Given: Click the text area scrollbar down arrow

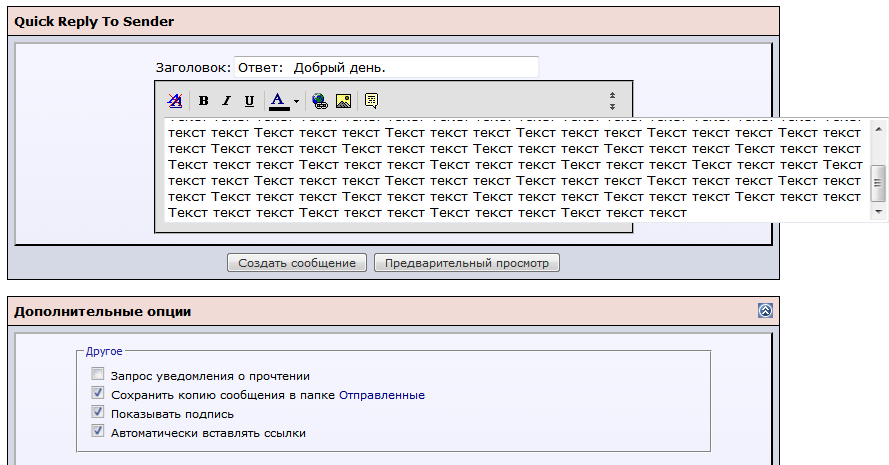Looking at the screenshot, I should point(878,212).
